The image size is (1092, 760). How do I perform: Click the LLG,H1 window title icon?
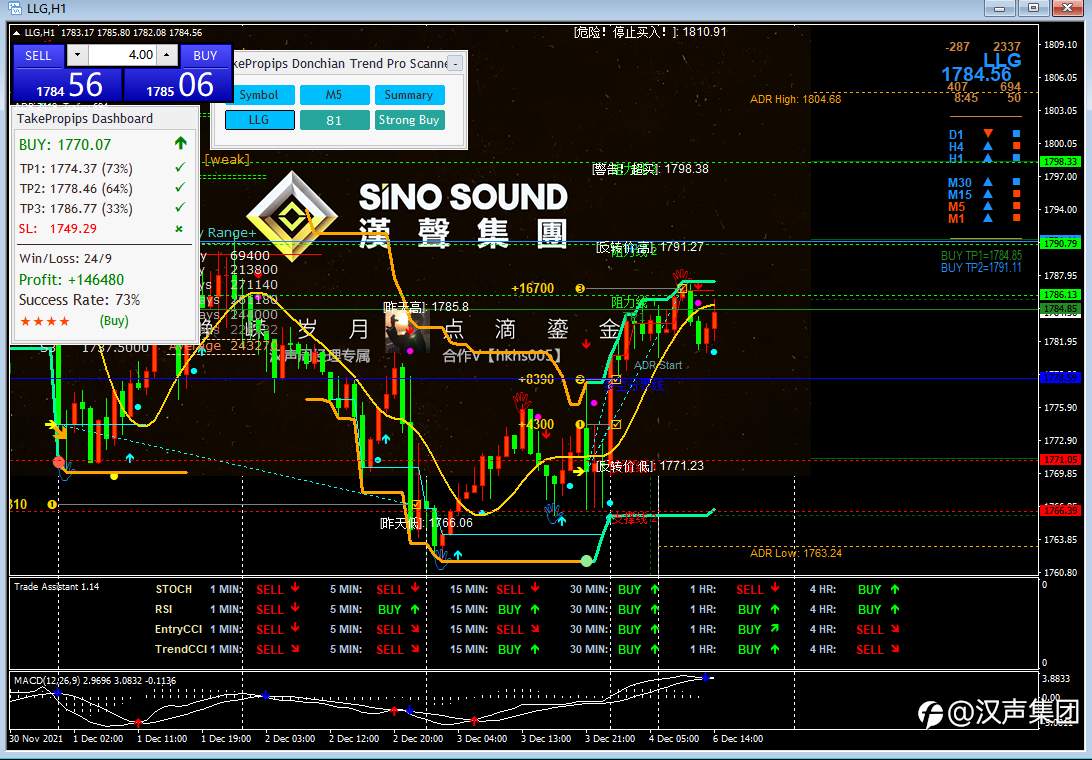[15, 8]
